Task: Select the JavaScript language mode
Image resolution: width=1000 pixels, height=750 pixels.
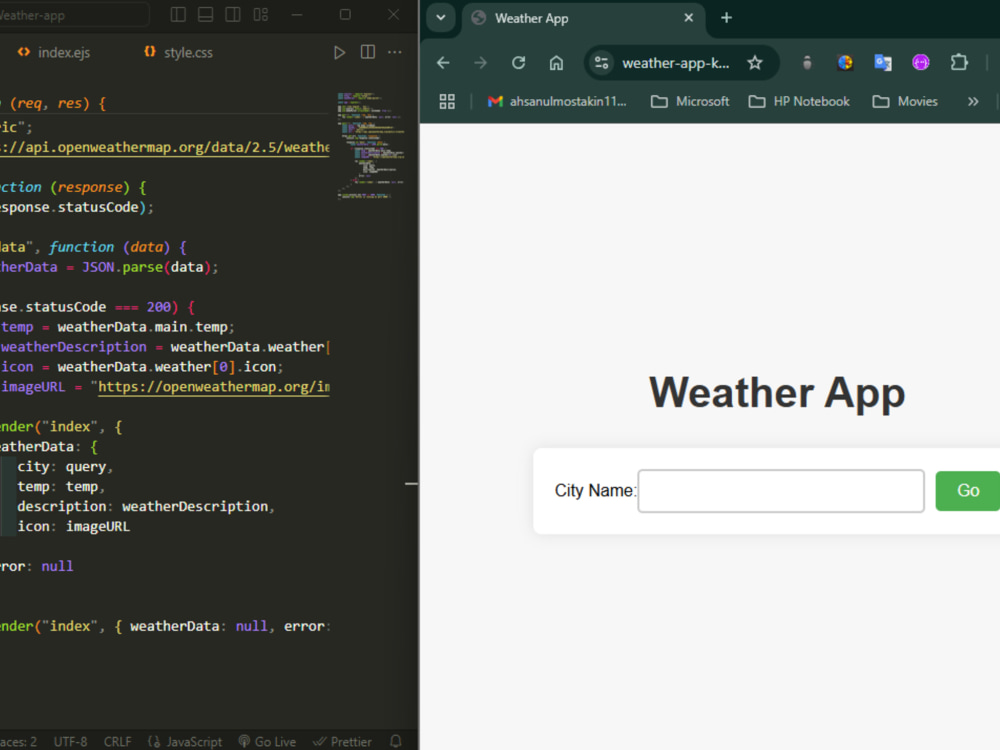Action: (x=185, y=742)
